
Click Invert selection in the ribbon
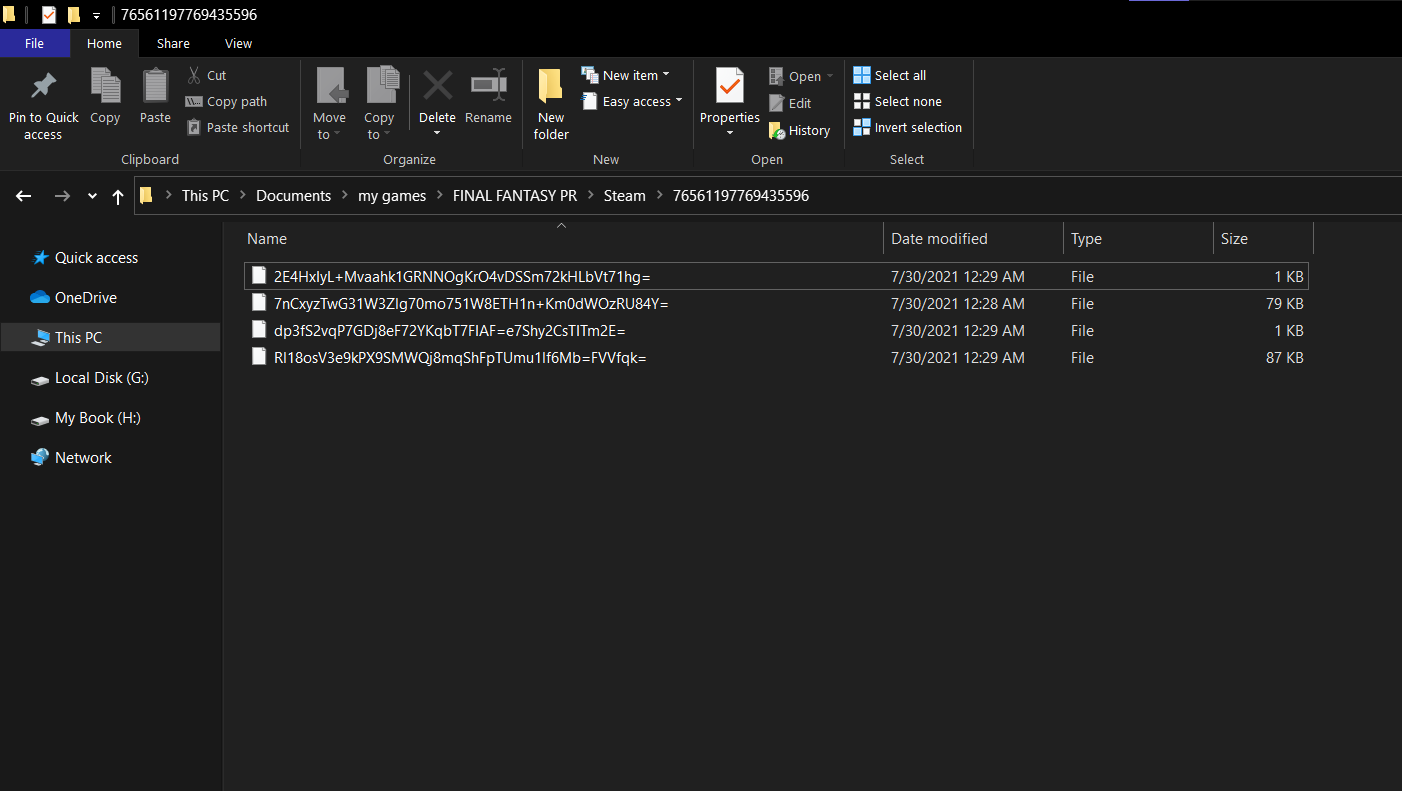[907, 127]
